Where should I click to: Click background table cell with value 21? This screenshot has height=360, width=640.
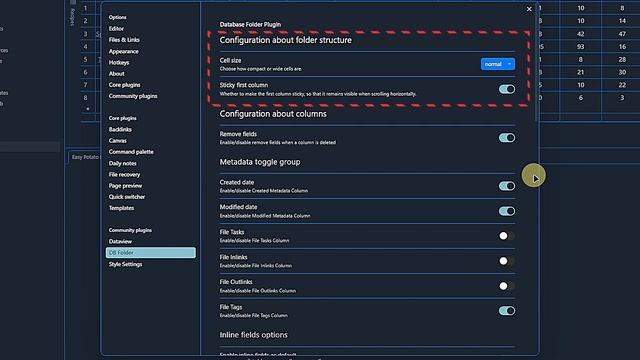coord(580,72)
